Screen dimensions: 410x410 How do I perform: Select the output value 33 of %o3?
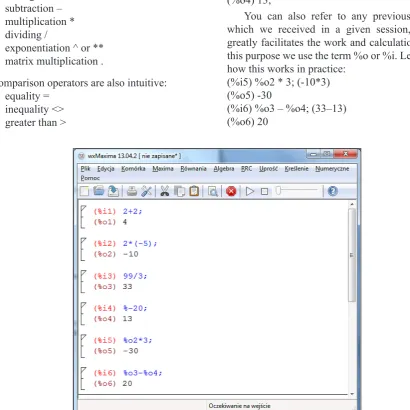[127, 287]
